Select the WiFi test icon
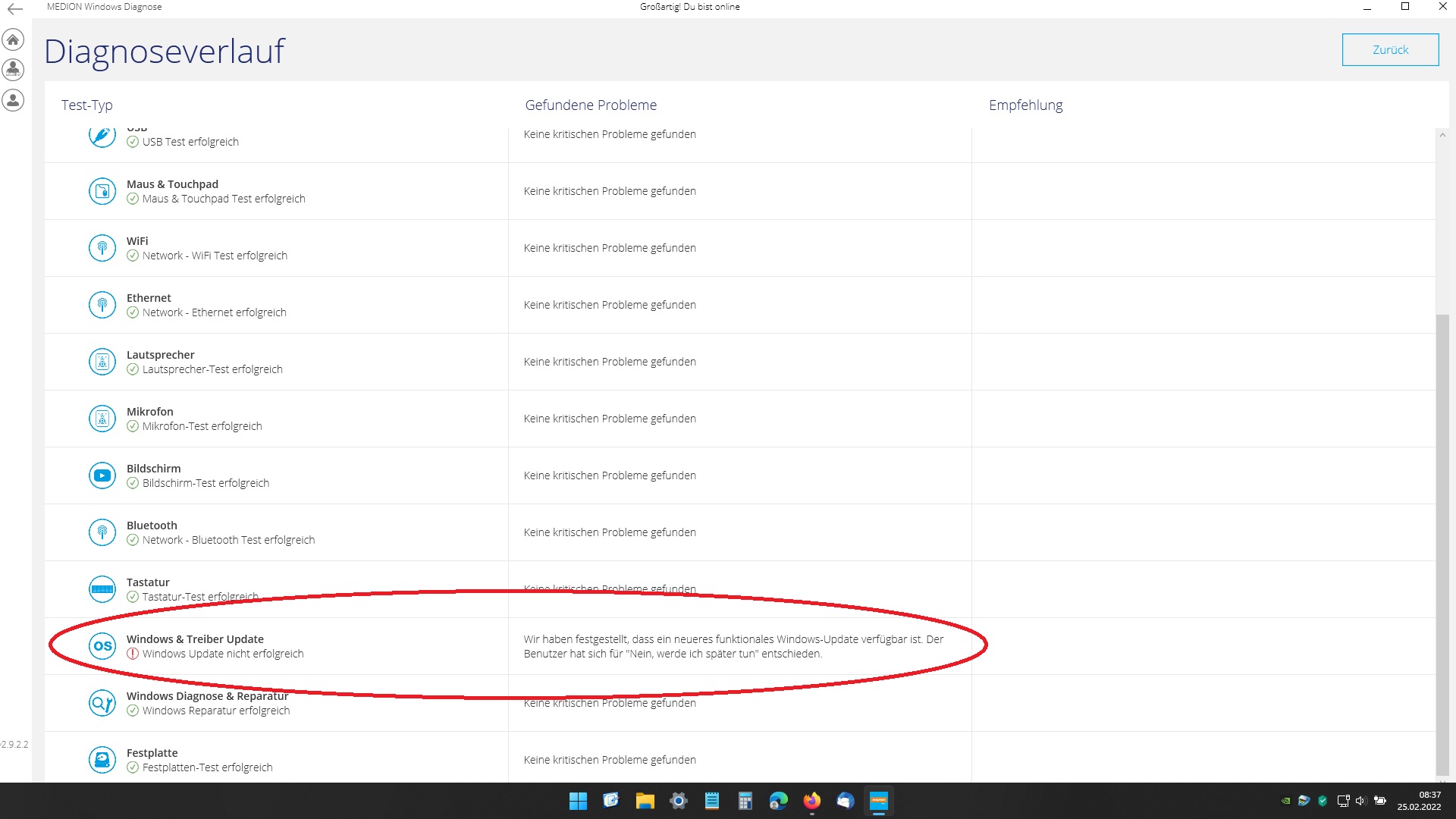This screenshot has height=819, width=1456. [102, 248]
